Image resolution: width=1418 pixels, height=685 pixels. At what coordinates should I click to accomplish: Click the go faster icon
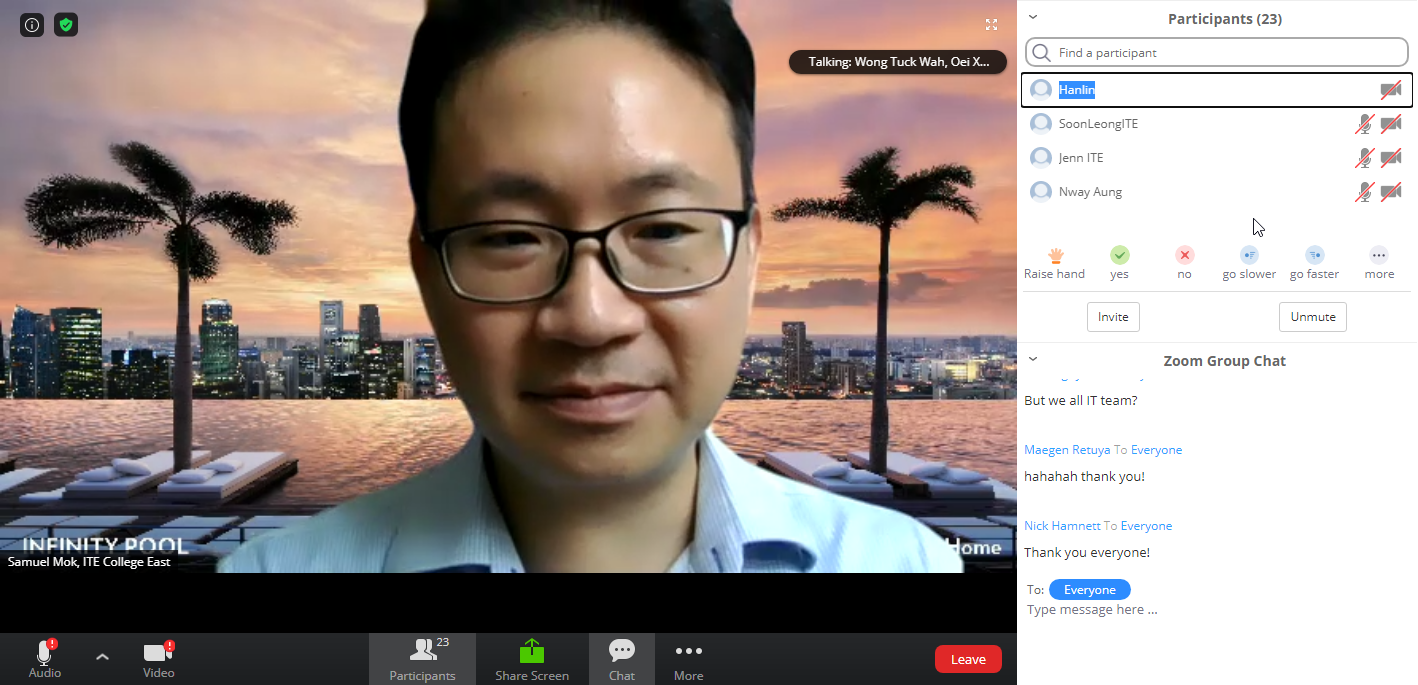pyautogui.click(x=1314, y=256)
